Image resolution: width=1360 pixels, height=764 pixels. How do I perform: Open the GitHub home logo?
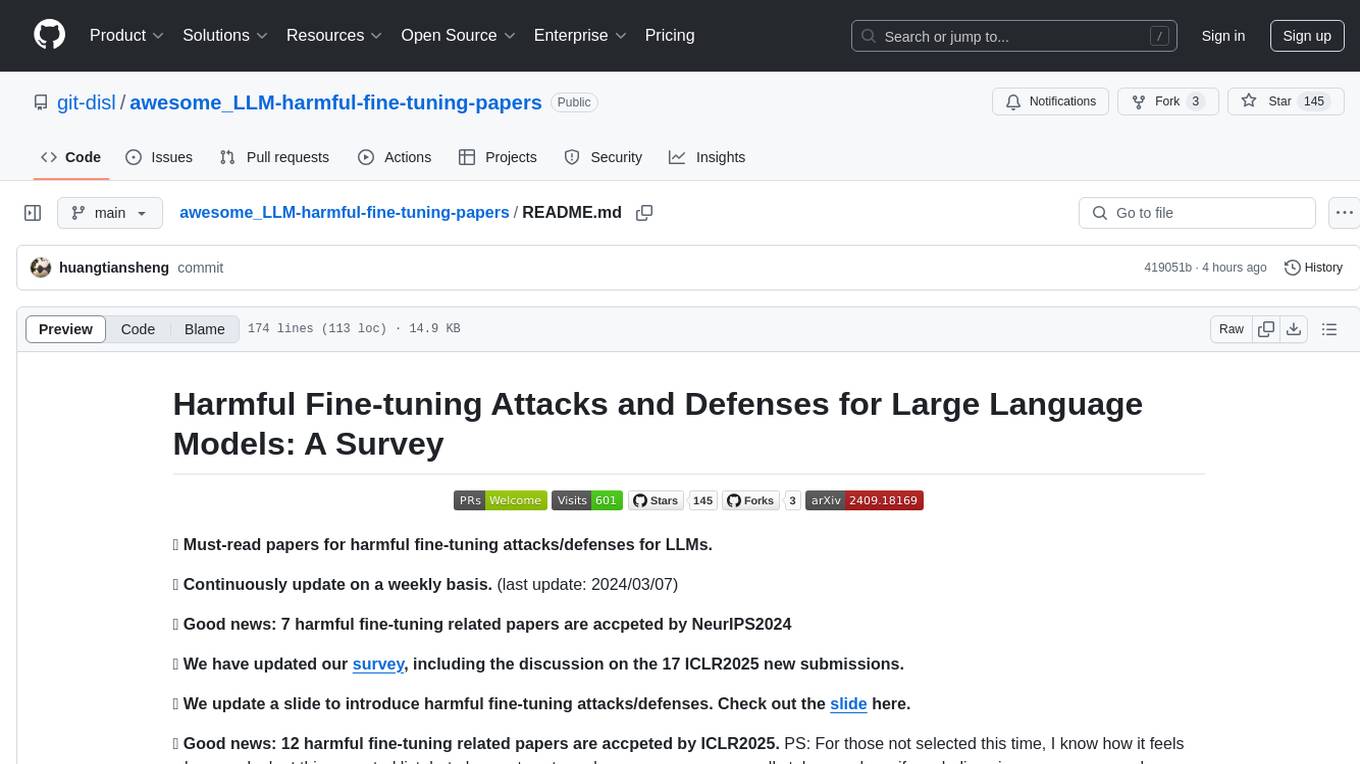[x=50, y=35]
